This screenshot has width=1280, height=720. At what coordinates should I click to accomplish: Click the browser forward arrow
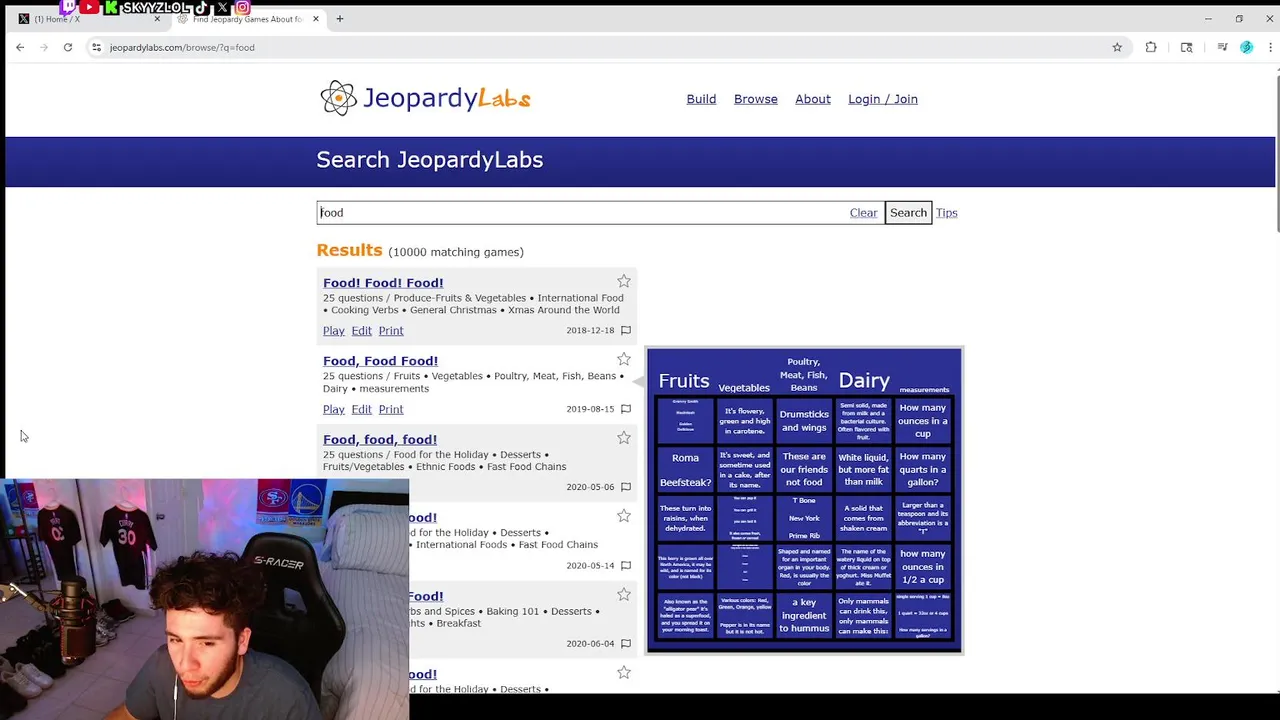tap(44, 47)
